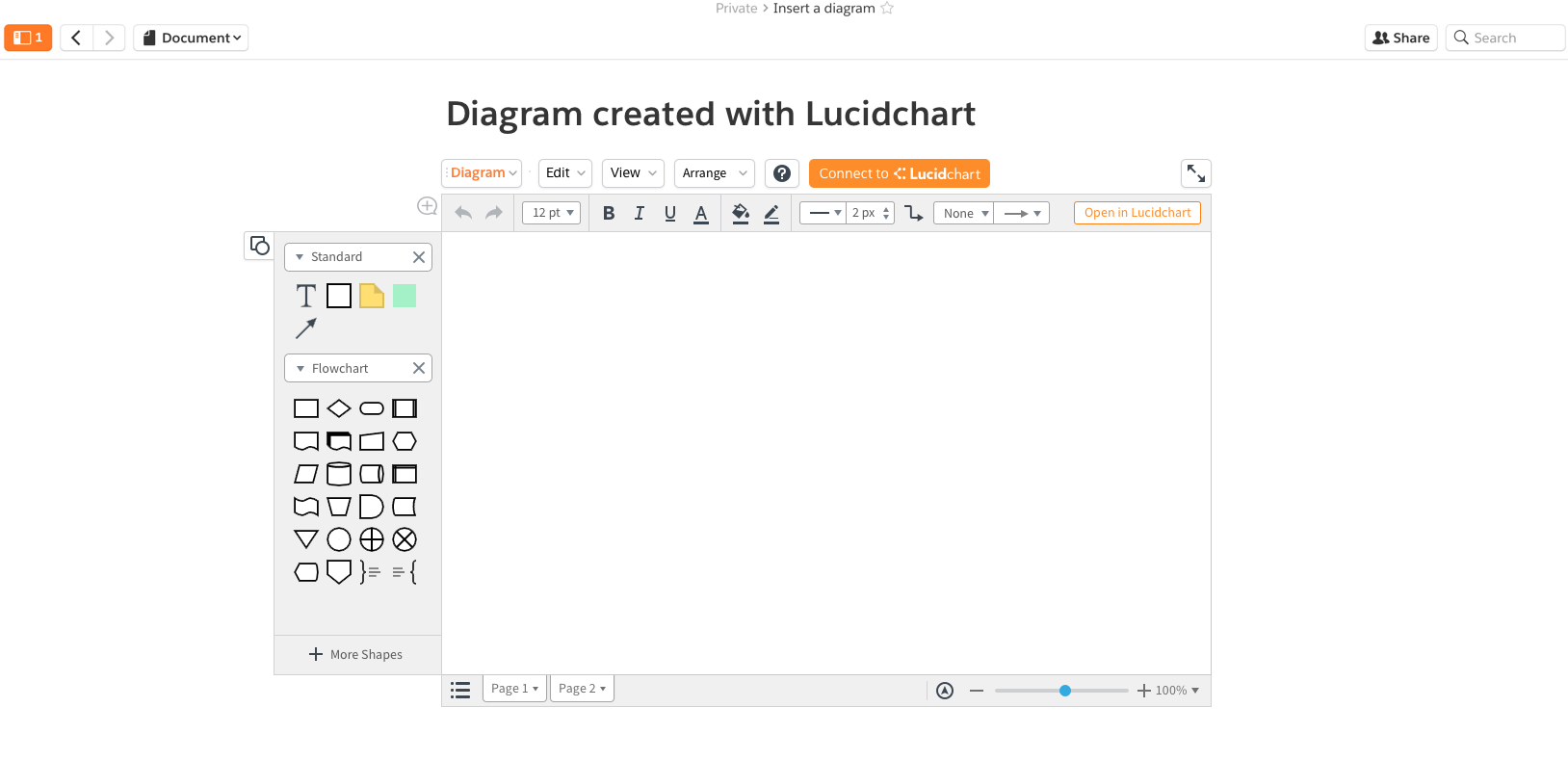Select the flowchart Document shape
1568x760 pixels.
tap(306, 441)
